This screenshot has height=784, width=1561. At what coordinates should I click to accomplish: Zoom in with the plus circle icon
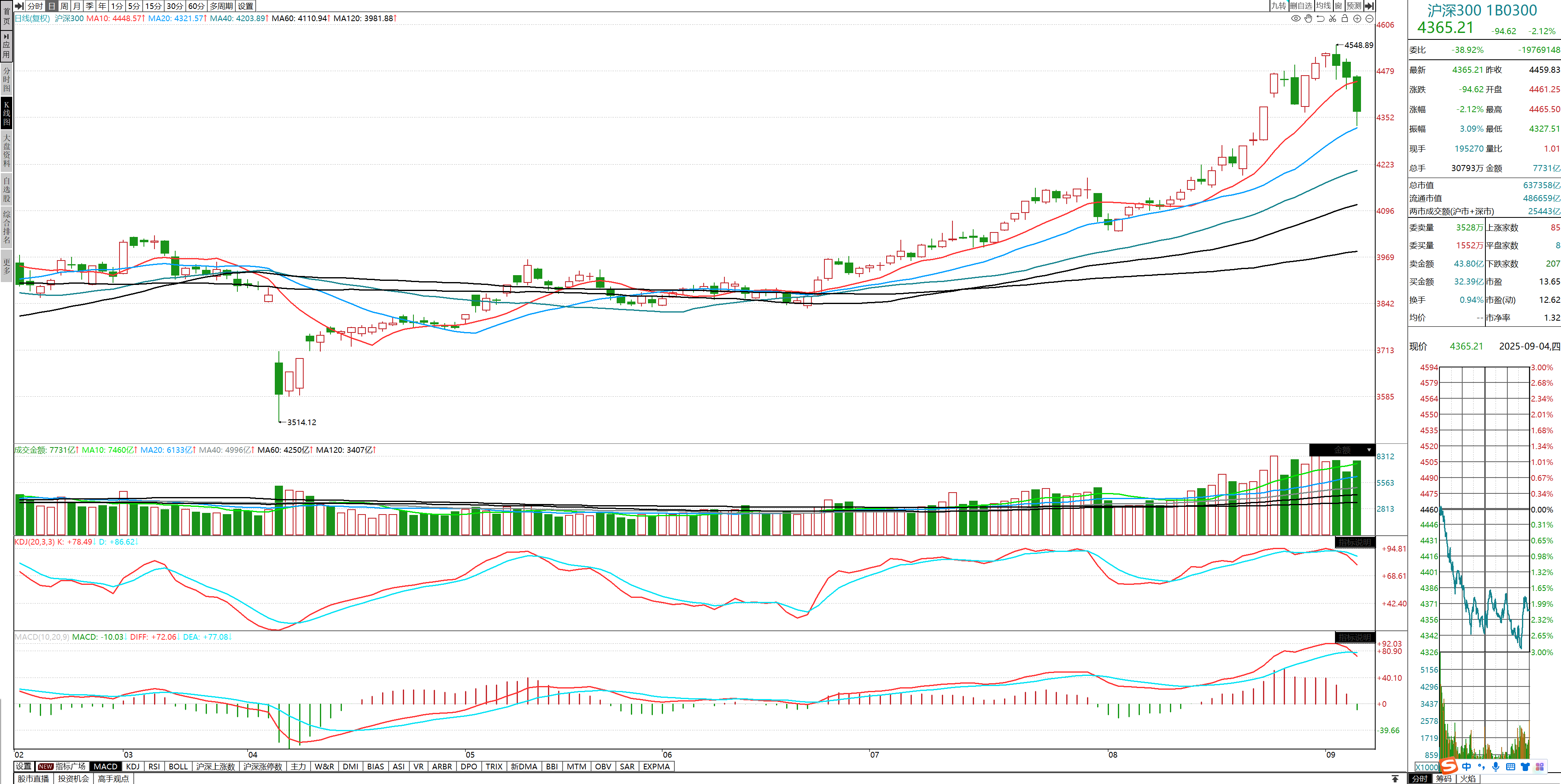[x=1357, y=18]
